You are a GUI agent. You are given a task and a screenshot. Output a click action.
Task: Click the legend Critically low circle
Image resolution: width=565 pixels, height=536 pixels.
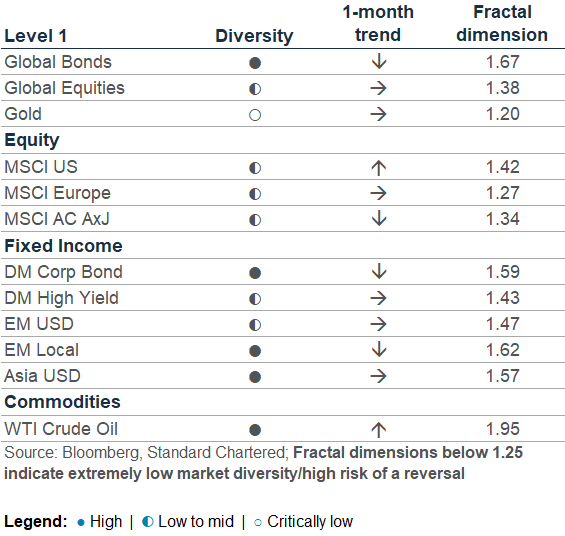(258, 522)
